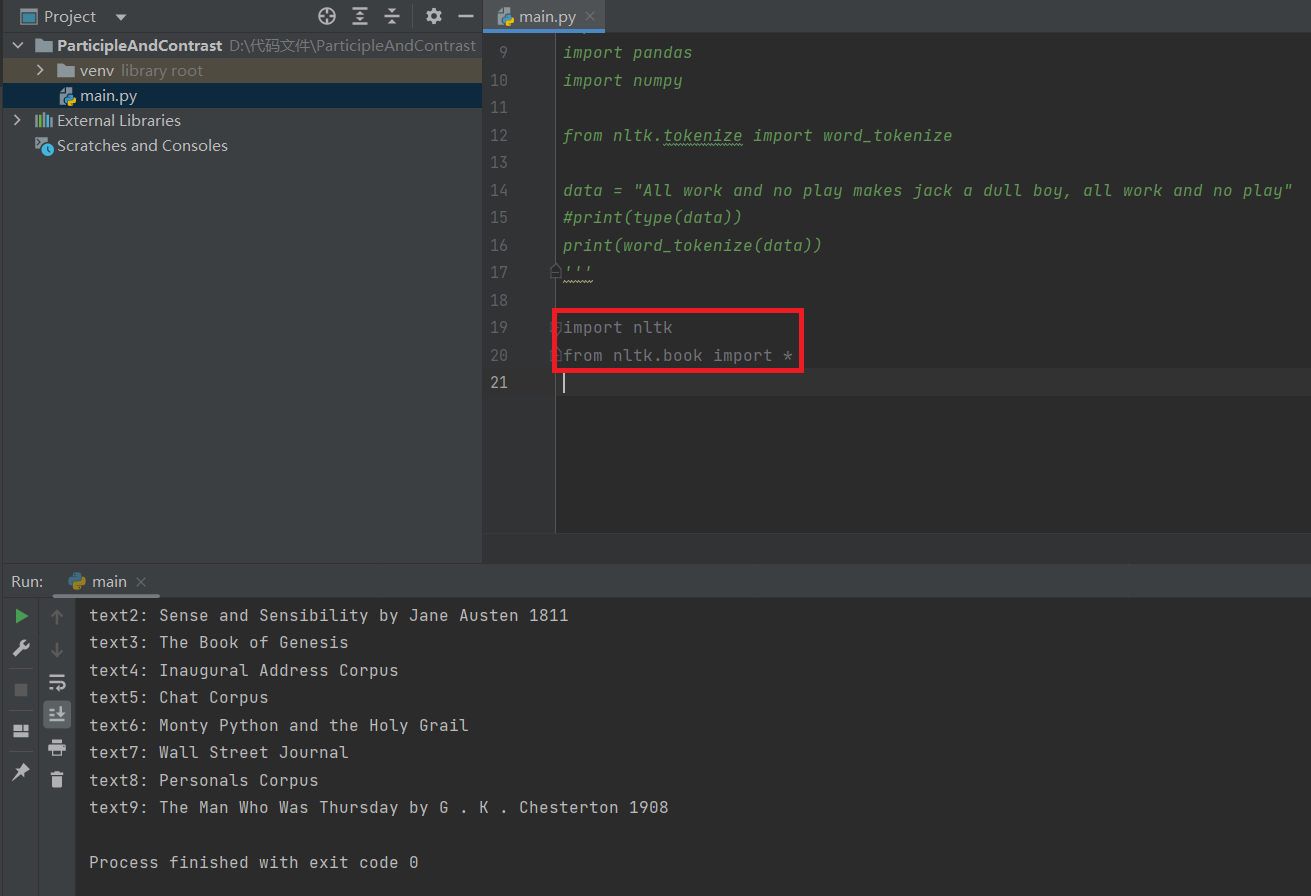Click 'import pandas' code line
The width and height of the screenshot is (1311, 896).
point(627,52)
